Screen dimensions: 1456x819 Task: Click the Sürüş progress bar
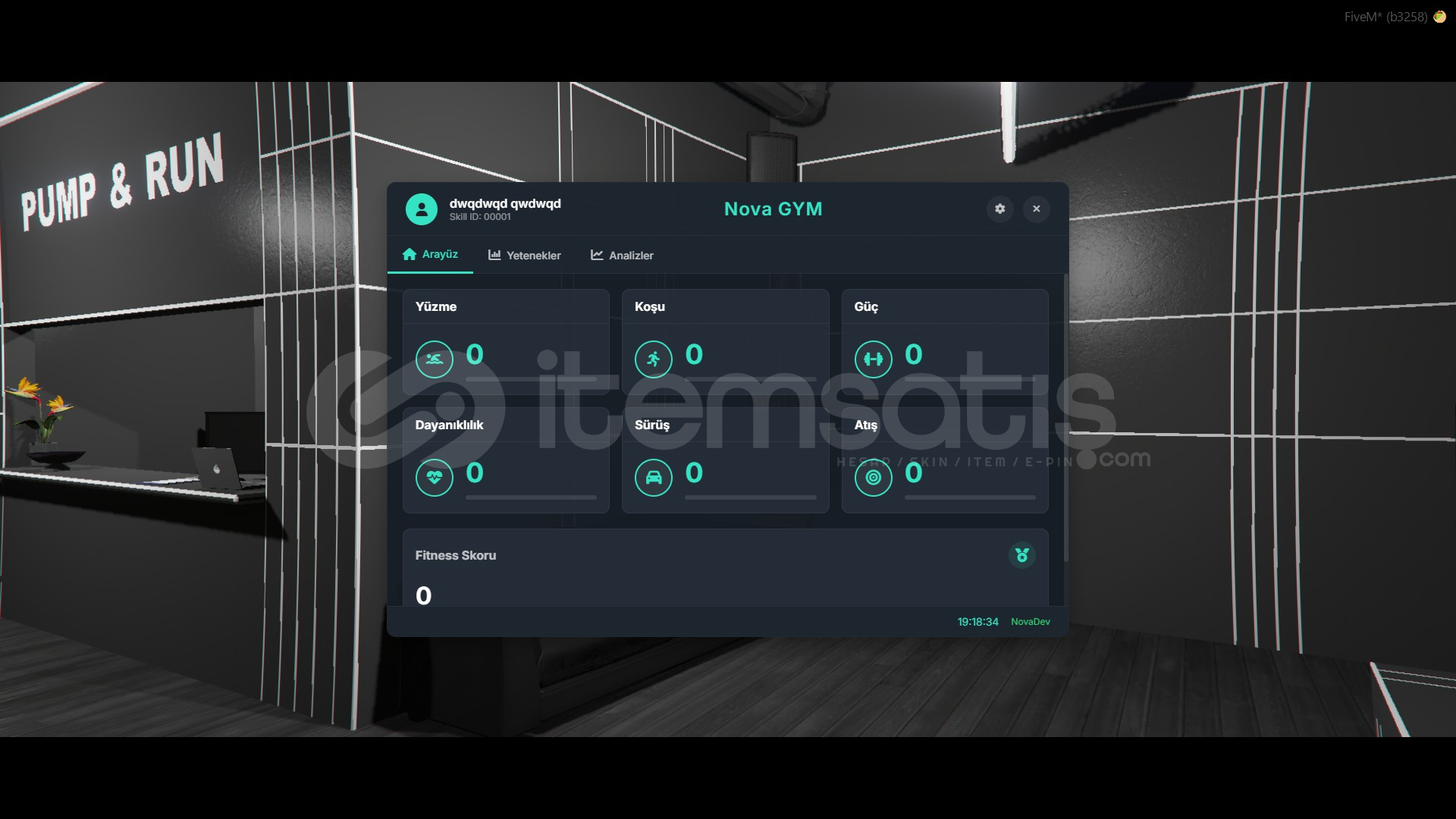(750, 497)
